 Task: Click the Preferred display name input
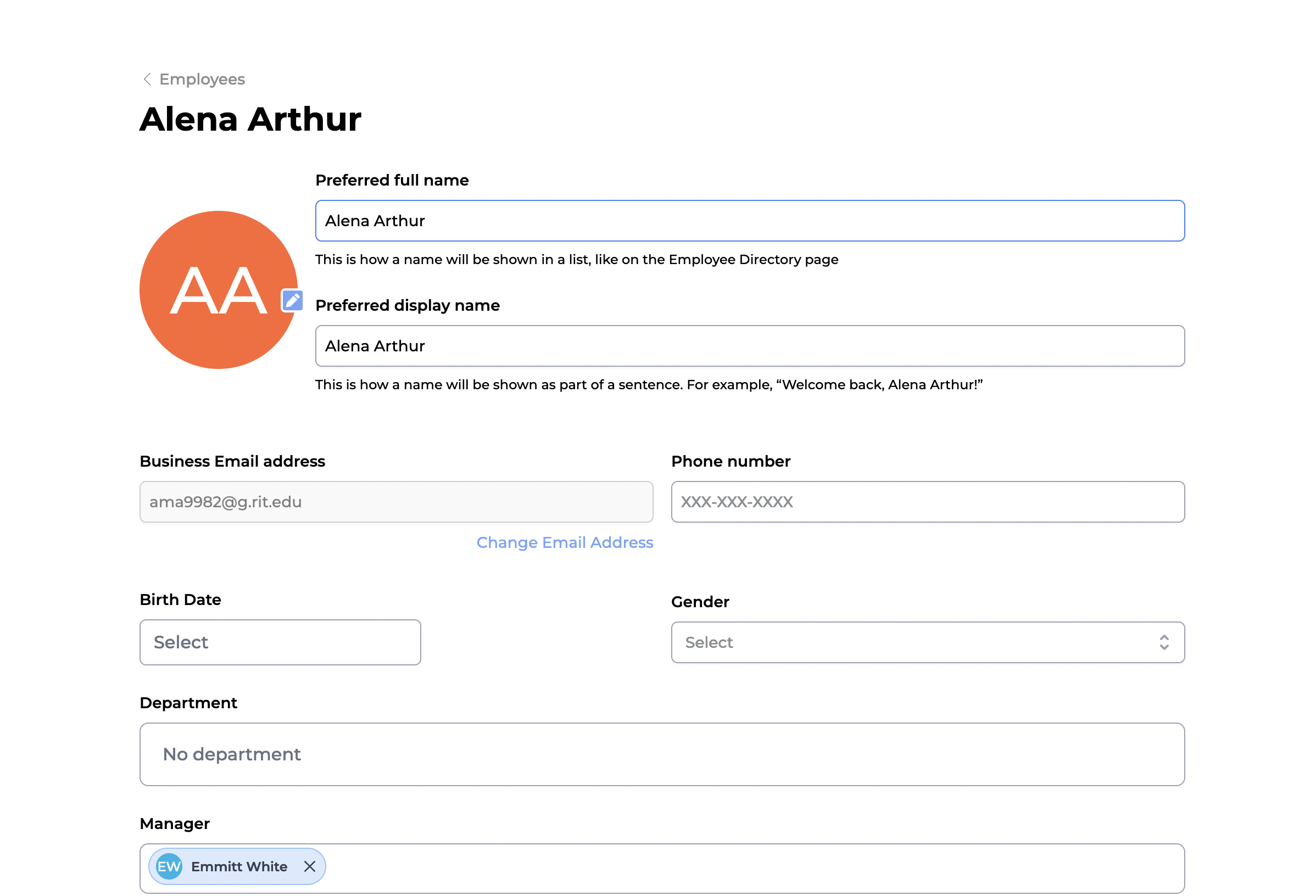(x=749, y=346)
